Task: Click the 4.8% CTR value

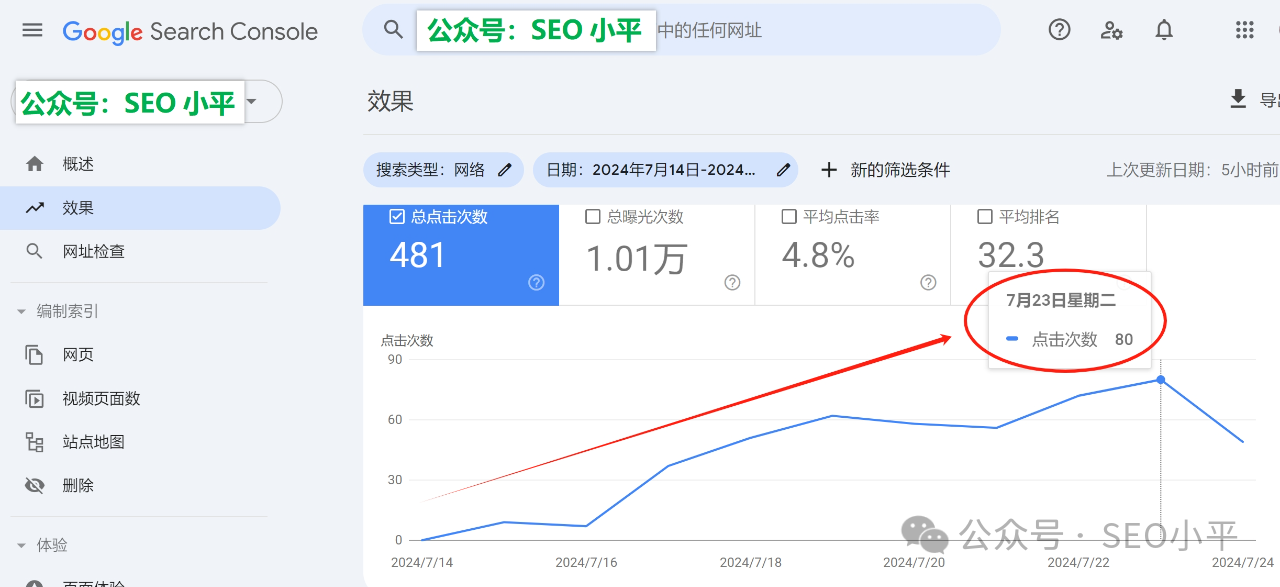Action: (x=818, y=256)
